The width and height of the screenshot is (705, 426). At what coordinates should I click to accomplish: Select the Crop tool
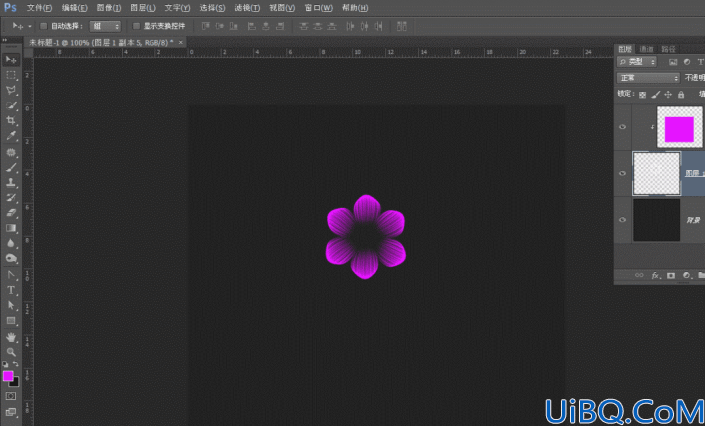click(x=11, y=121)
